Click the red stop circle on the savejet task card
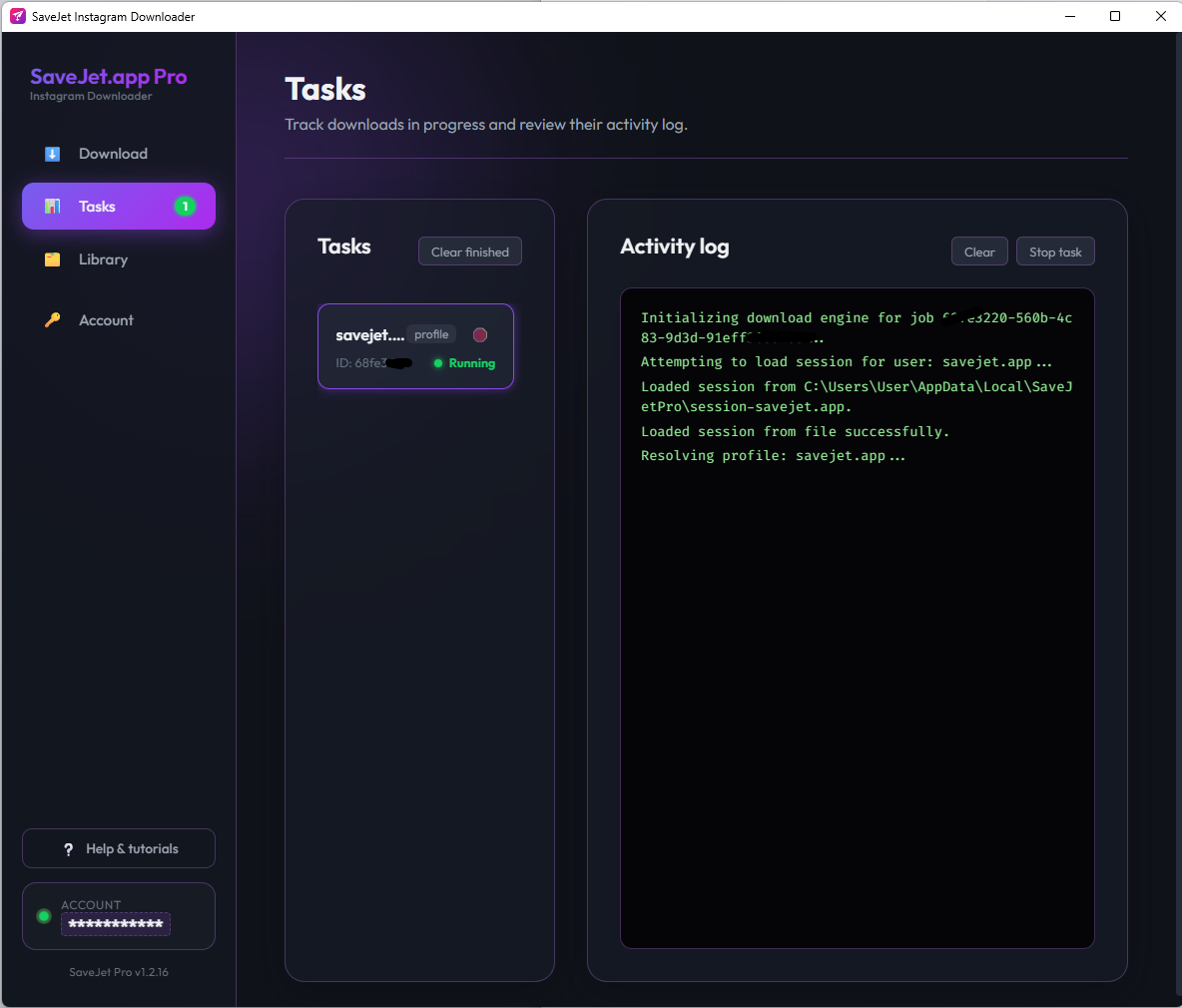1182x1008 pixels. point(480,334)
